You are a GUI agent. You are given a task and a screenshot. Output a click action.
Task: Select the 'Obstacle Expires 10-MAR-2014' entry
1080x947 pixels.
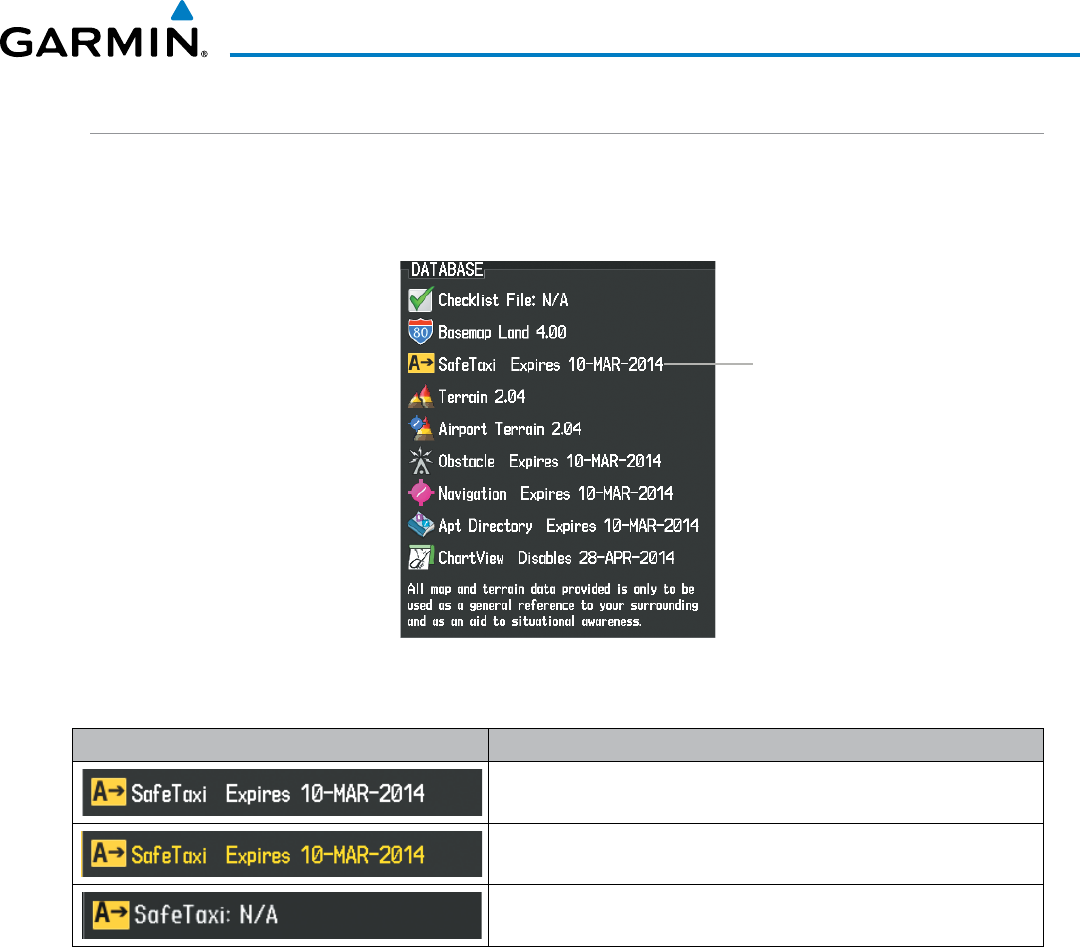point(550,461)
